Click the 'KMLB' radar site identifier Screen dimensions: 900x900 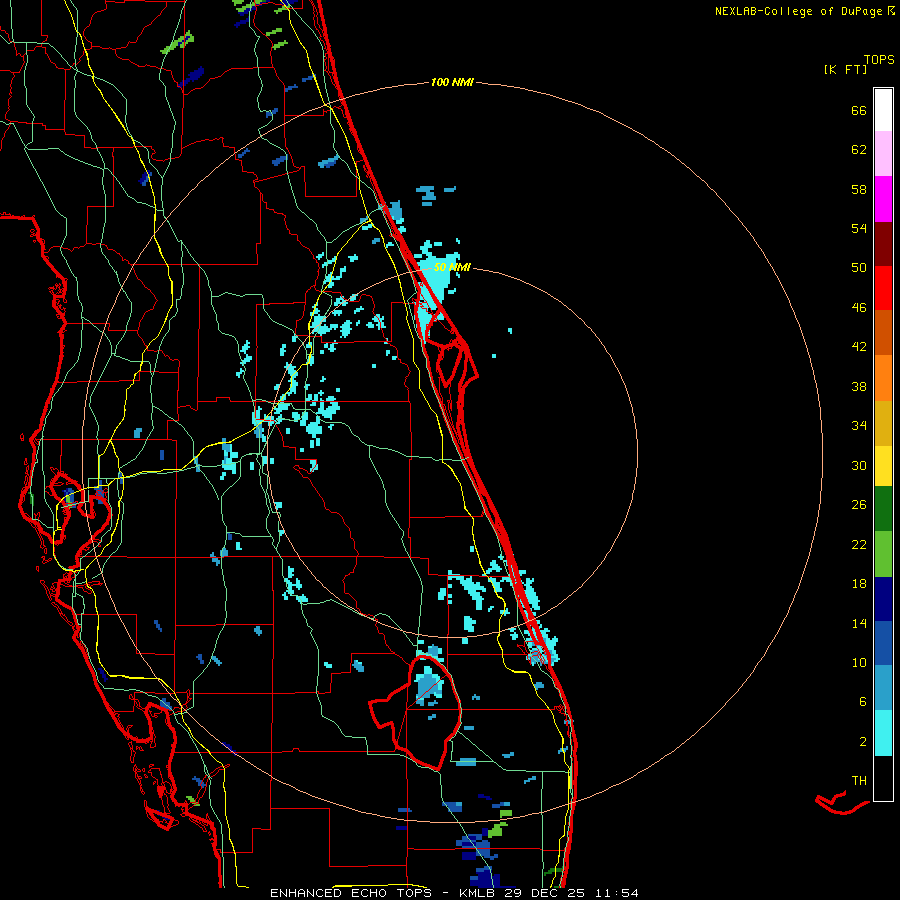[x=479, y=893]
